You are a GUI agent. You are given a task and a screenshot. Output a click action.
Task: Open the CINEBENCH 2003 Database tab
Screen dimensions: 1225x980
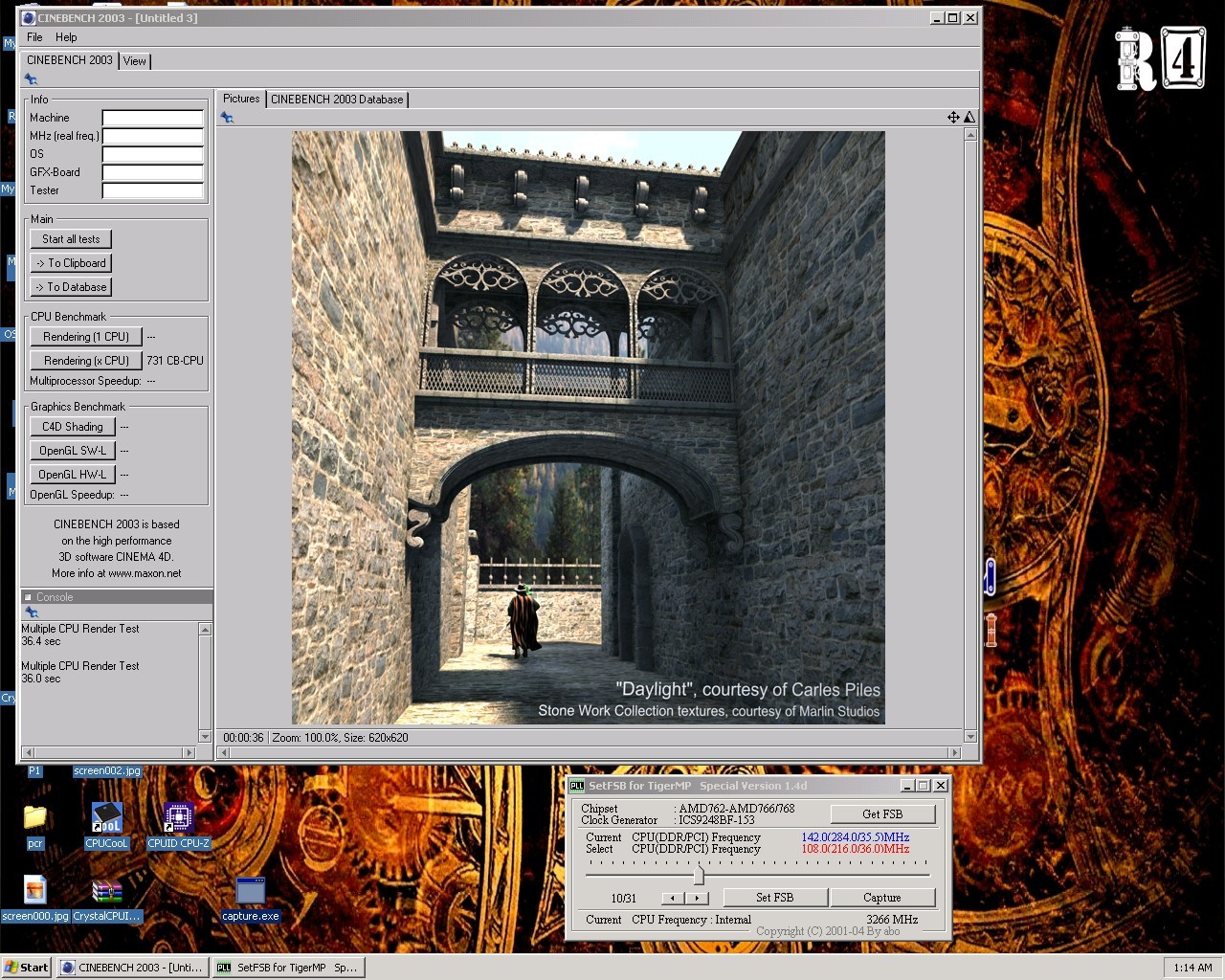pyautogui.click(x=337, y=100)
